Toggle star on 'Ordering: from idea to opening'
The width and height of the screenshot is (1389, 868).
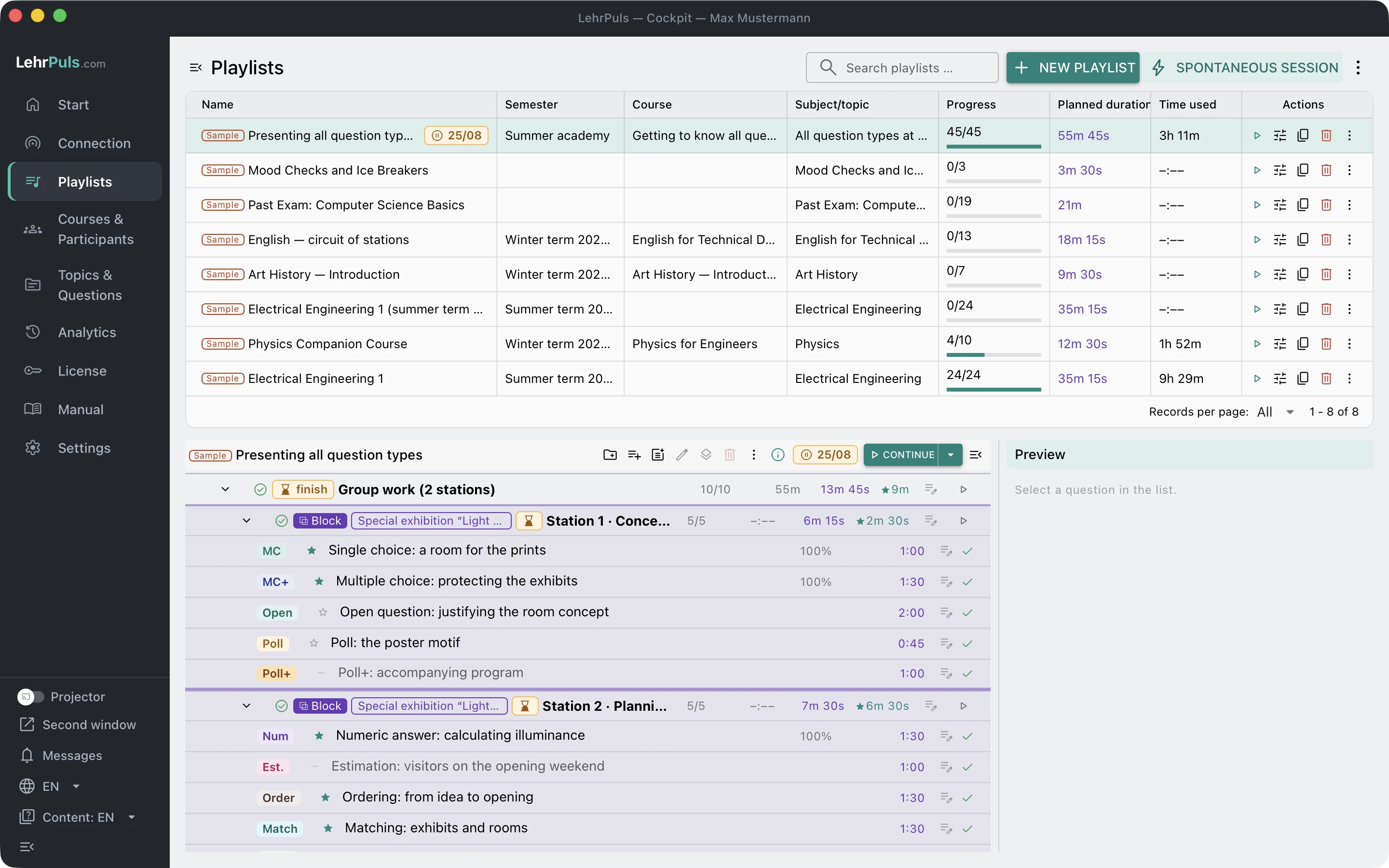click(326, 798)
